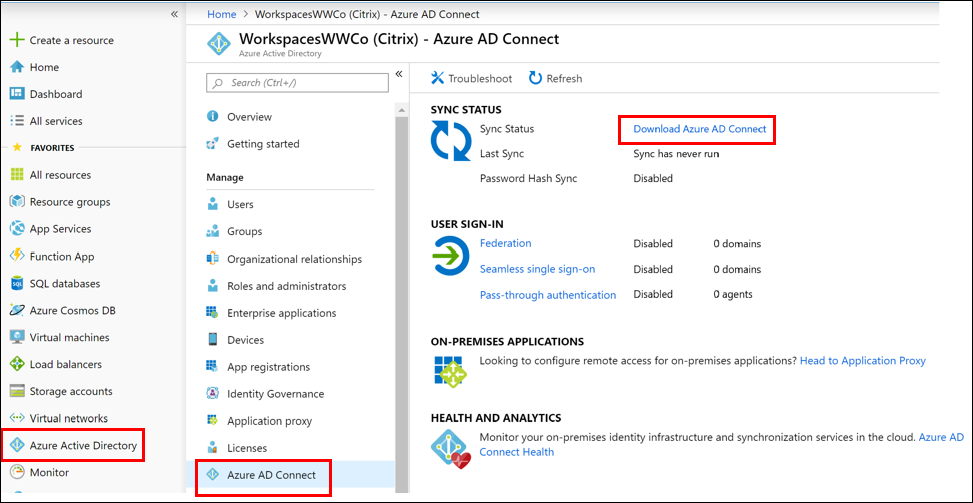Open the App Services icon
Image resolution: width=973 pixels, height=503 pixels.
click(16, 229)
